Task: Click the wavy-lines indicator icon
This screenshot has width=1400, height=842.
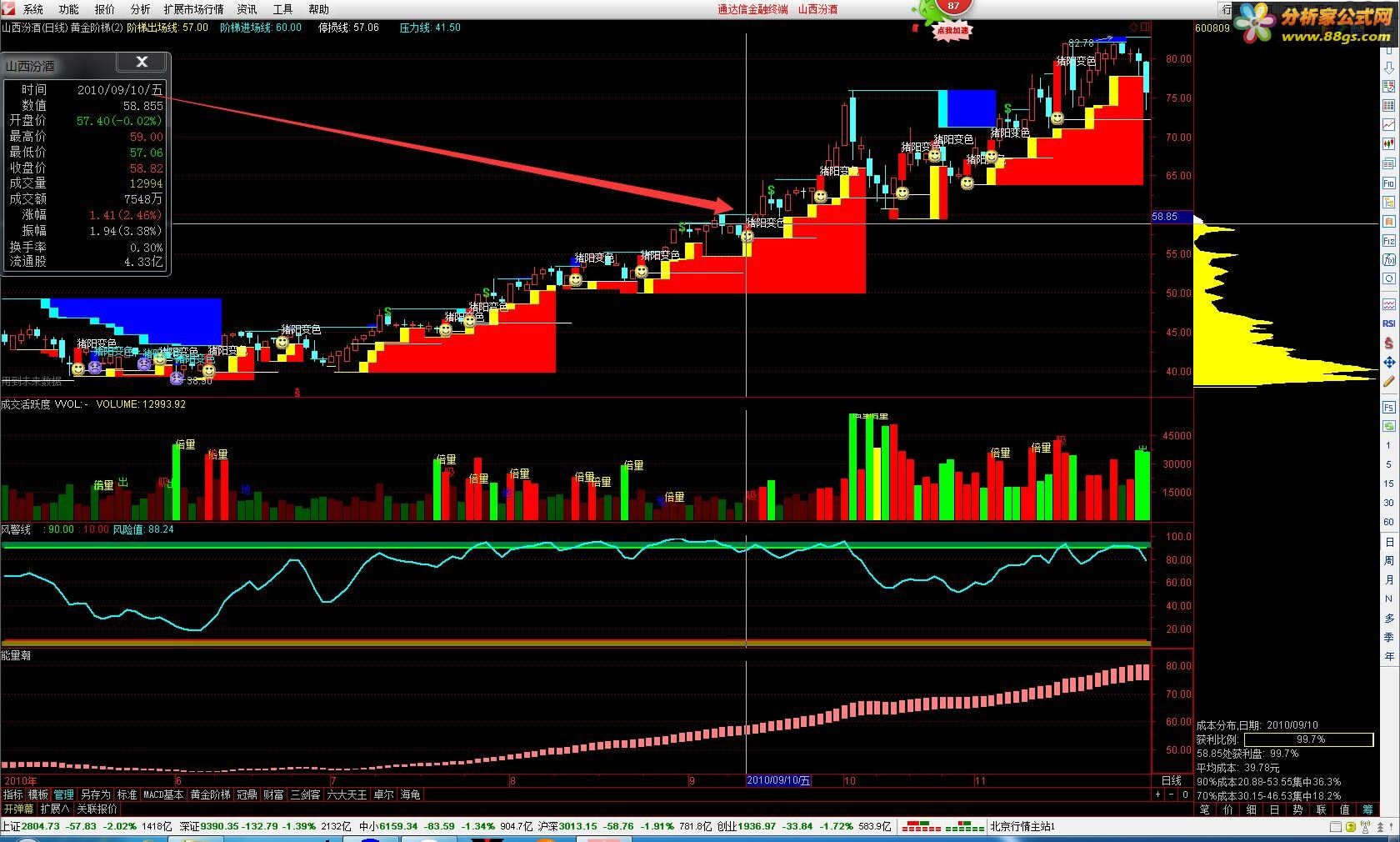Action: tap(1389, 304)
